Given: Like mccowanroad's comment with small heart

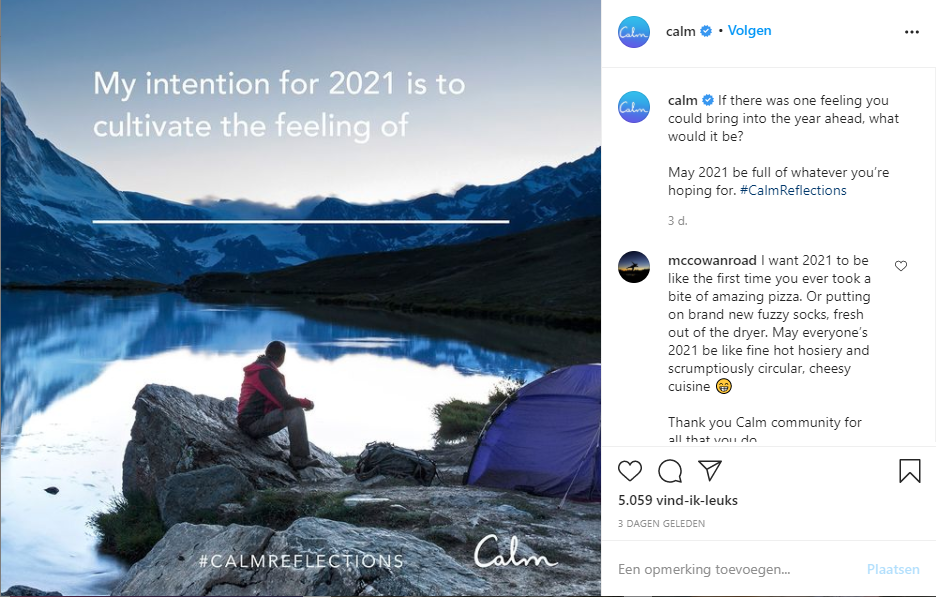Looking at the screenshot, I should [x=901, y=266].
